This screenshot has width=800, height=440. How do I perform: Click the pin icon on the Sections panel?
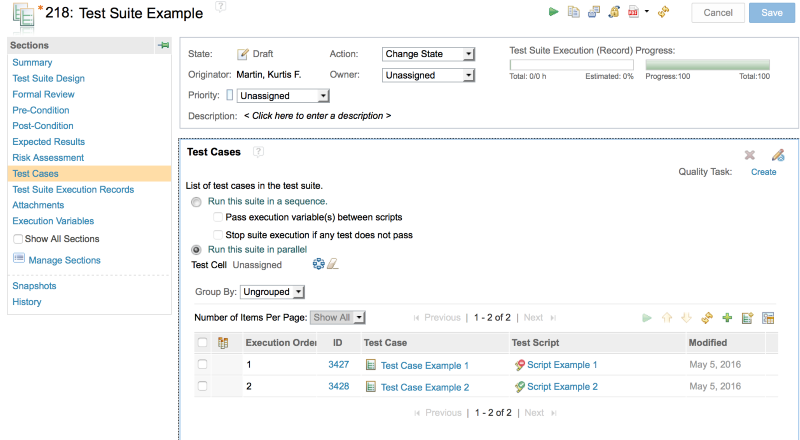click(163, 45)
